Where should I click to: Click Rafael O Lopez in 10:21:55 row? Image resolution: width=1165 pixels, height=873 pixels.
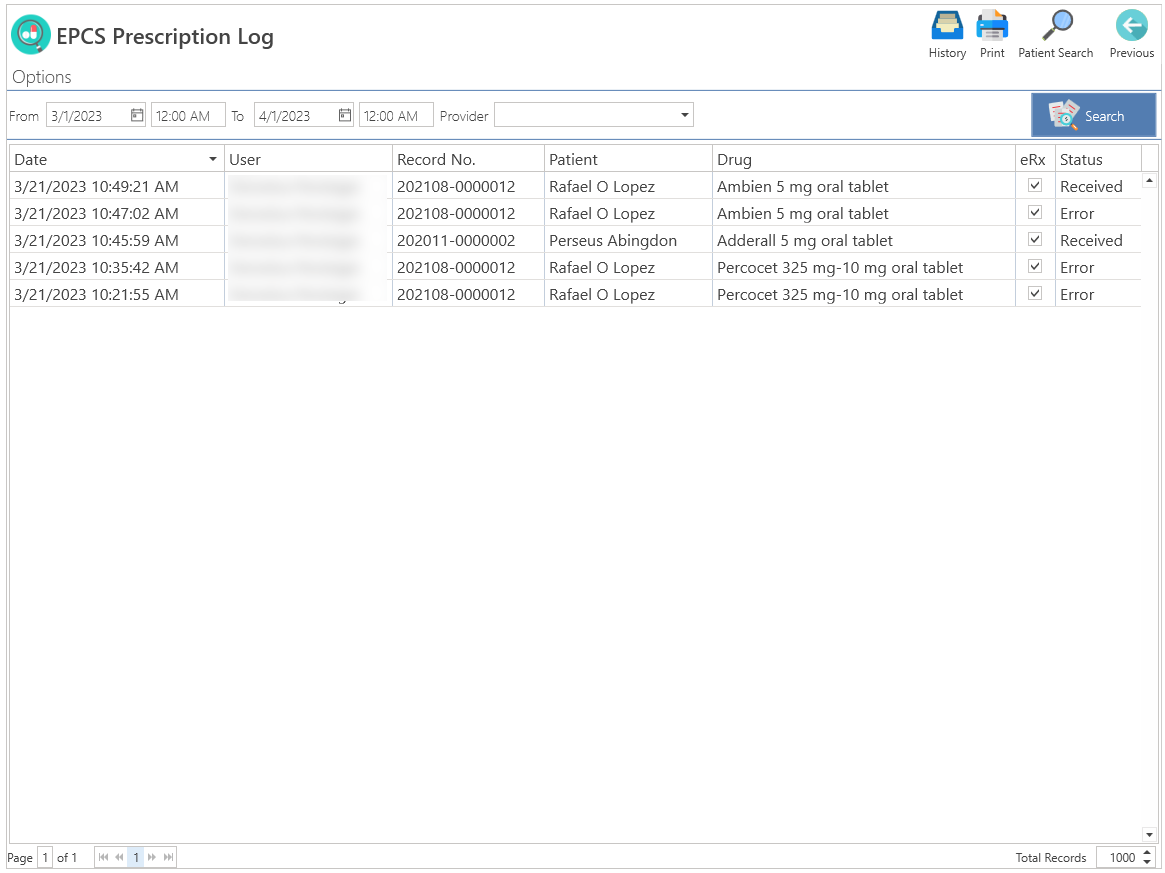pyautogui.click(x=602, y=295)
